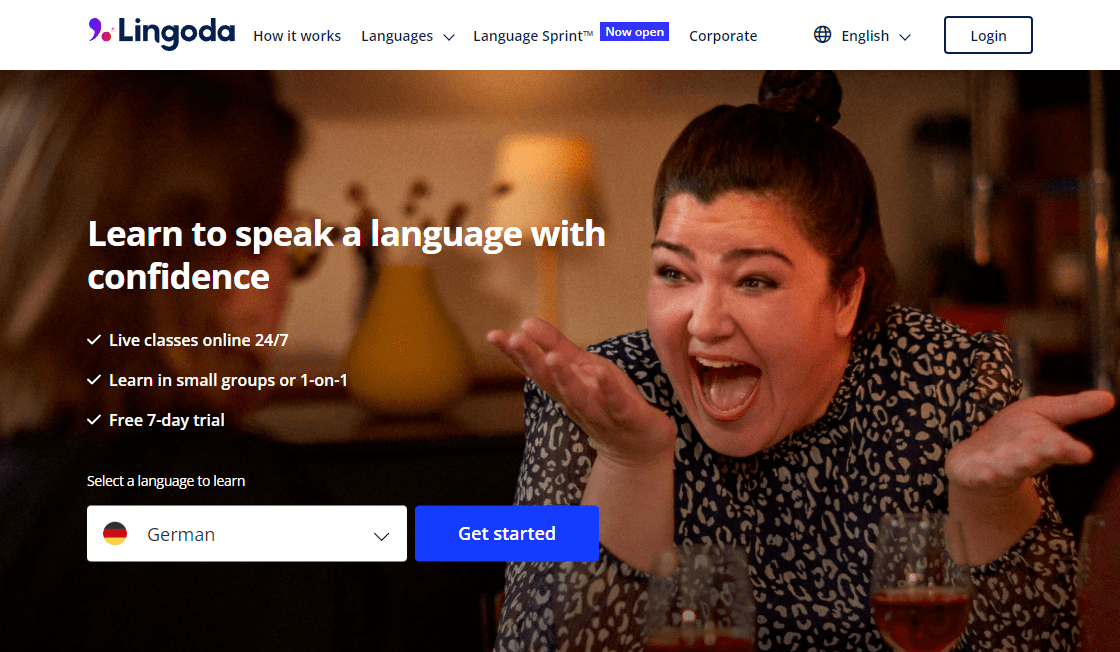This screenshot has width=1120, height=652.
Task: Click the Languages menu label
Action: 397,36
